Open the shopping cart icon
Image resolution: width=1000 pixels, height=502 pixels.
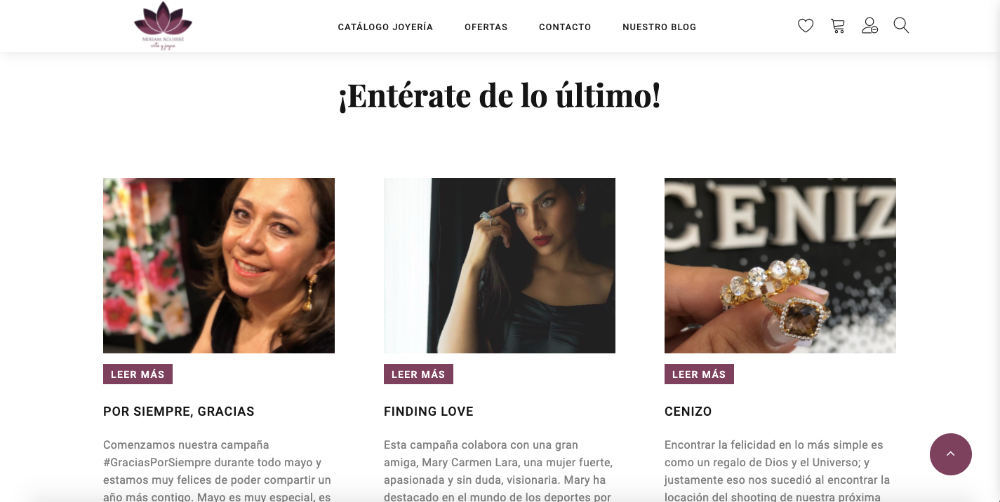837,26
